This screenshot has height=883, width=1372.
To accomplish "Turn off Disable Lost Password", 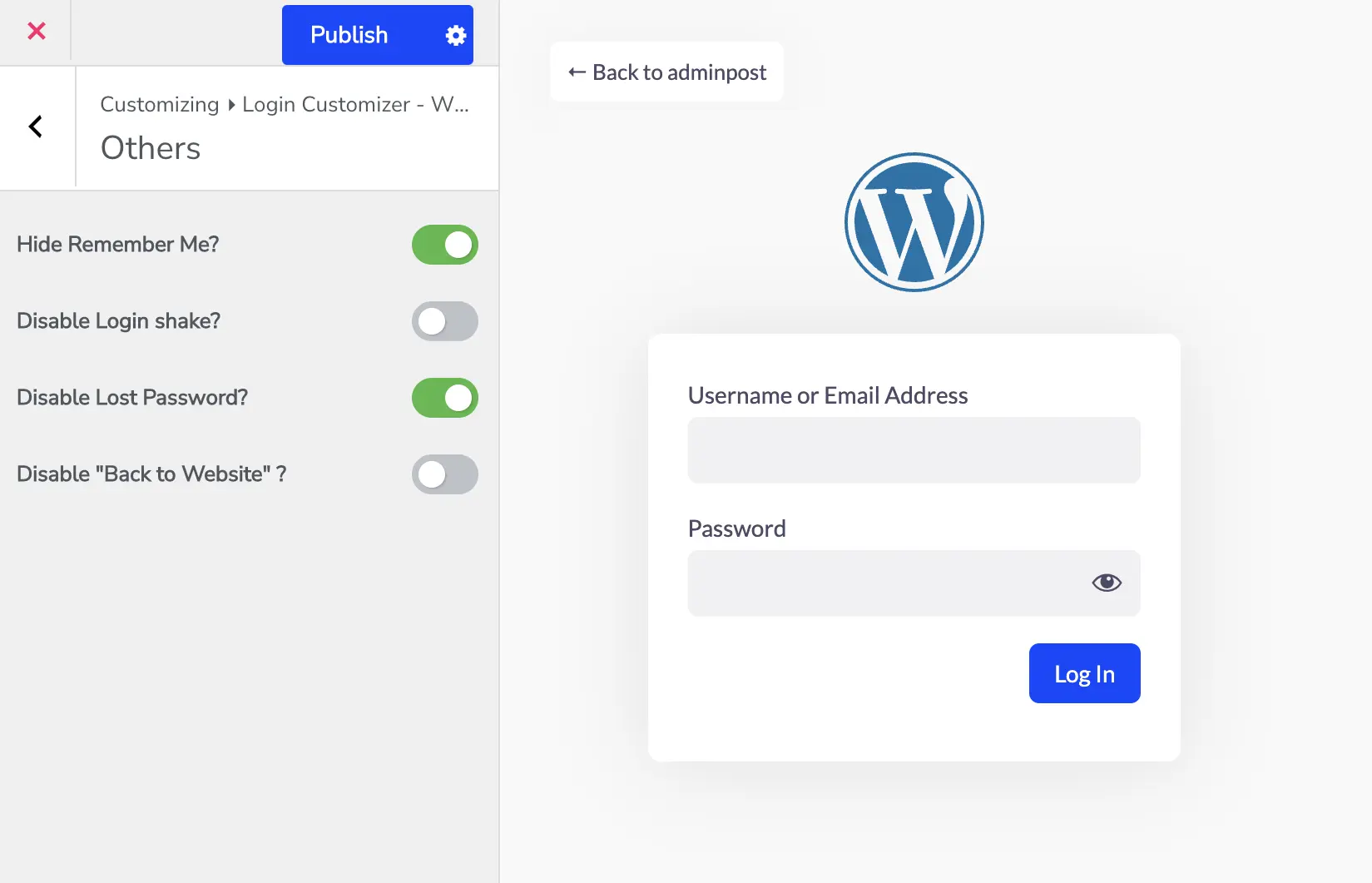I will (445, 398).
